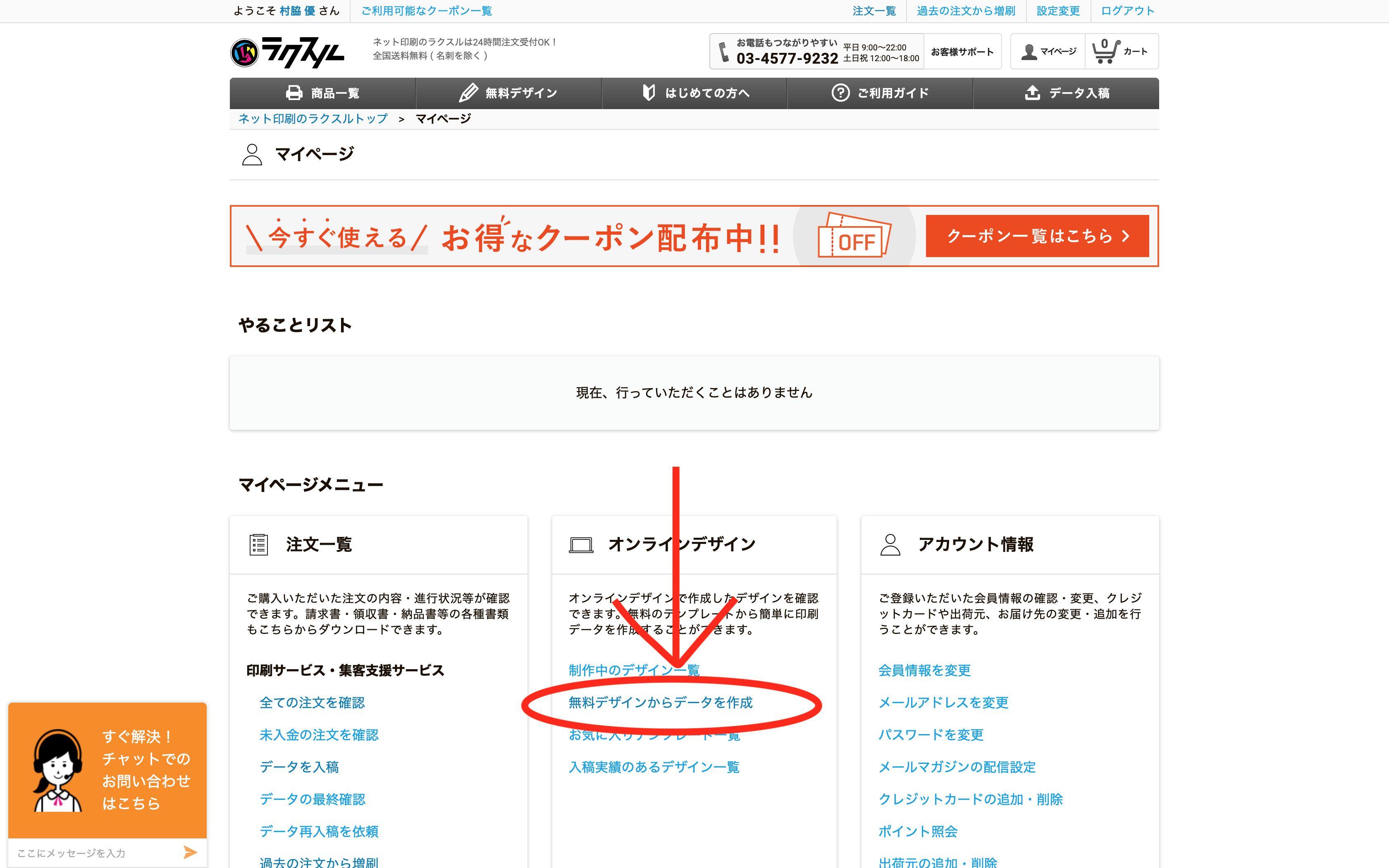Click the beginner badge icon for はじめての方へ
This screenshot has height=868, width=1389.
[649, 93]
